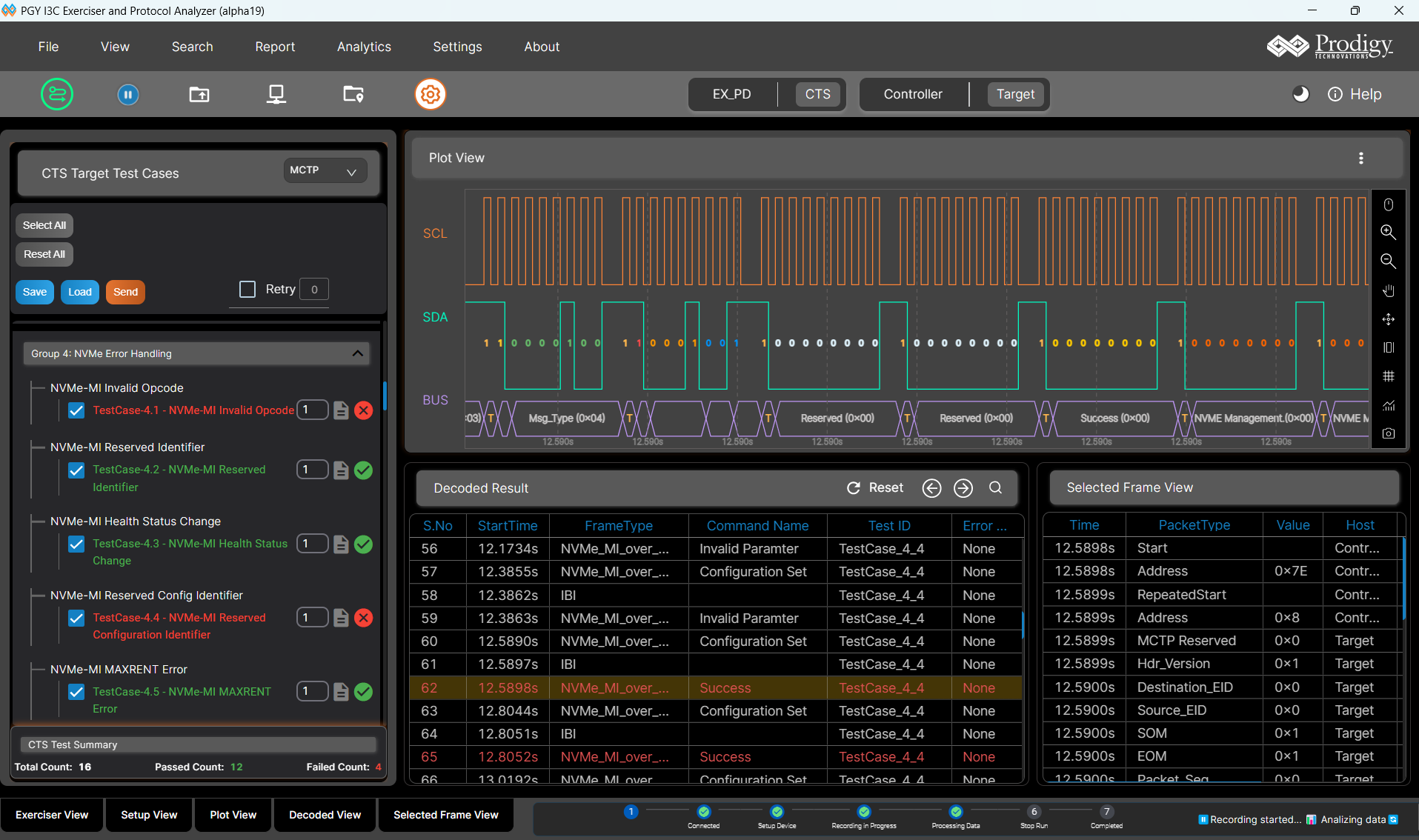Click the orange Send button
1419x840 pixels.
click(x=125, y=292)
